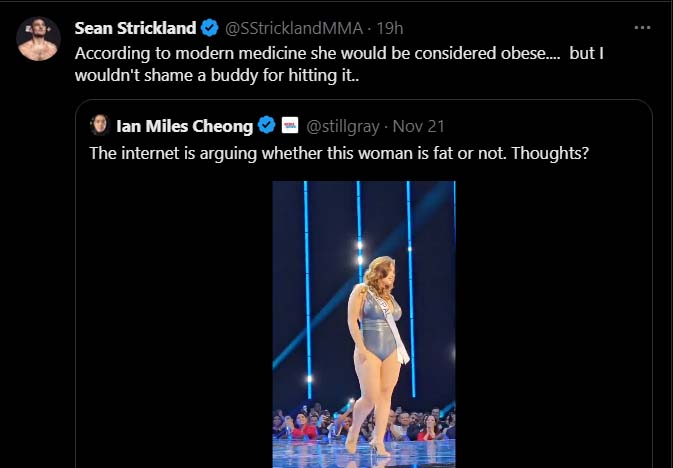Click the audience crowd in the video

(x=364, y=422)
